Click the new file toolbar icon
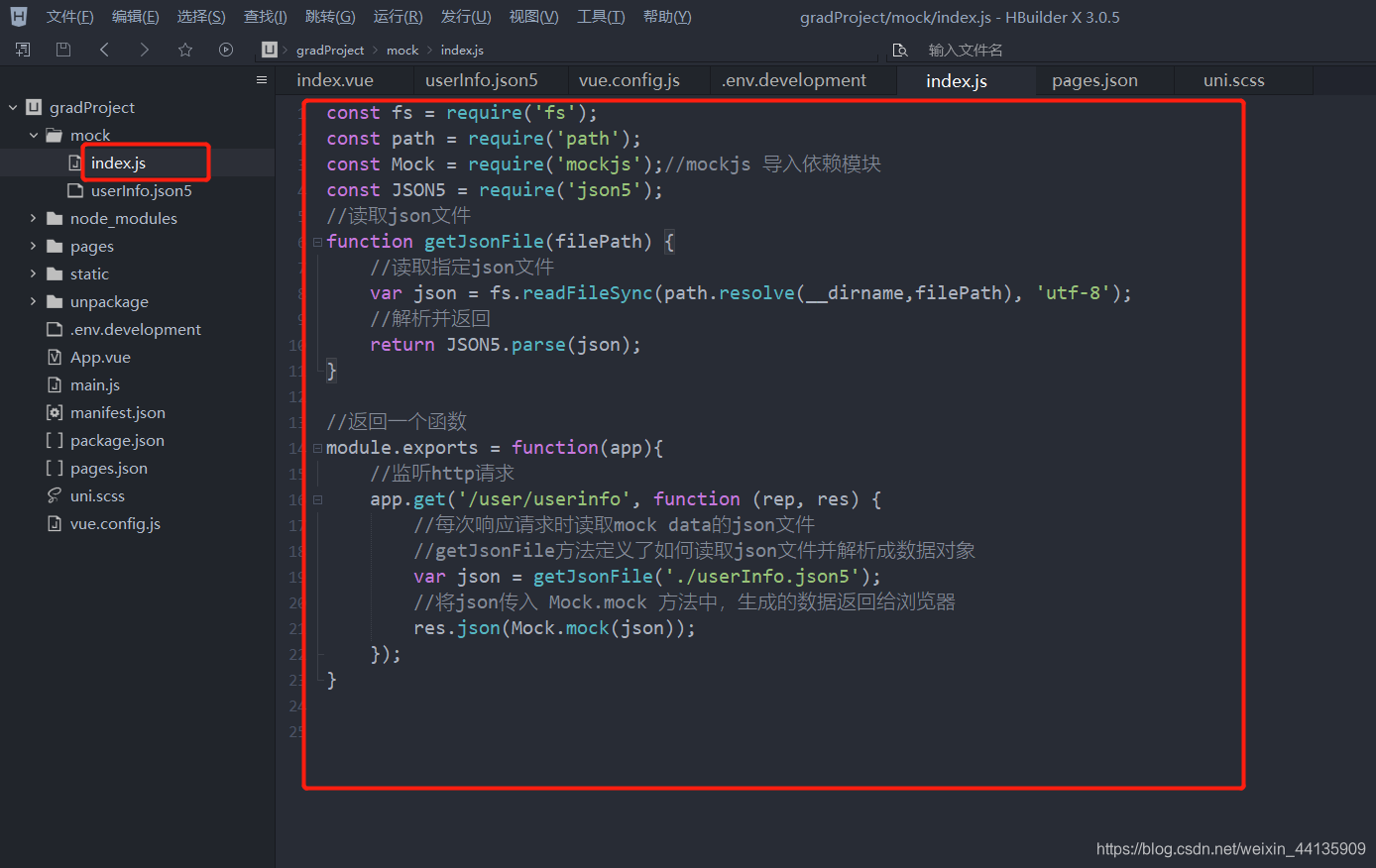Screen dimensions: 1376x868 pyautogui.click(x=23, y=50)
